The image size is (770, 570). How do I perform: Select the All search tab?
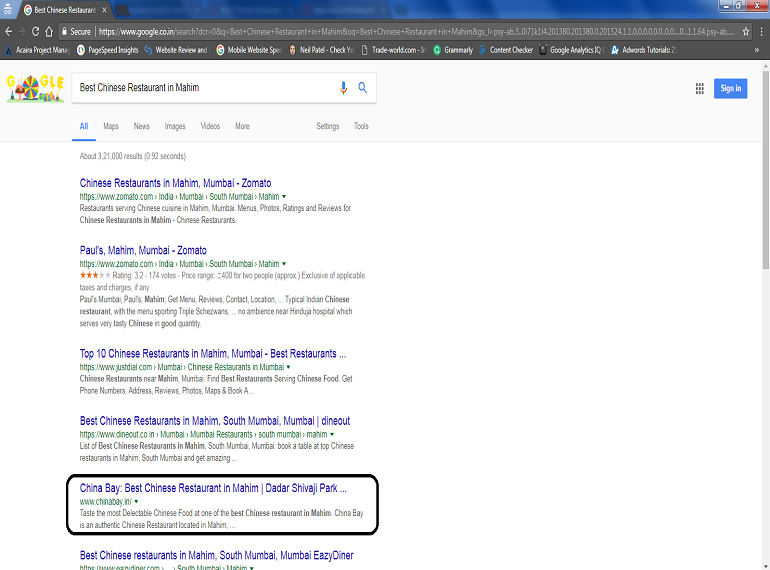click(84, 126)
